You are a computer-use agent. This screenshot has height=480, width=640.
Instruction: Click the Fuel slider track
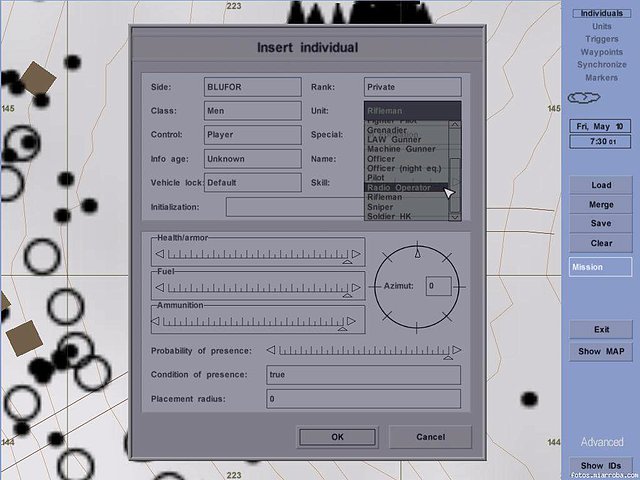point(258,288)
